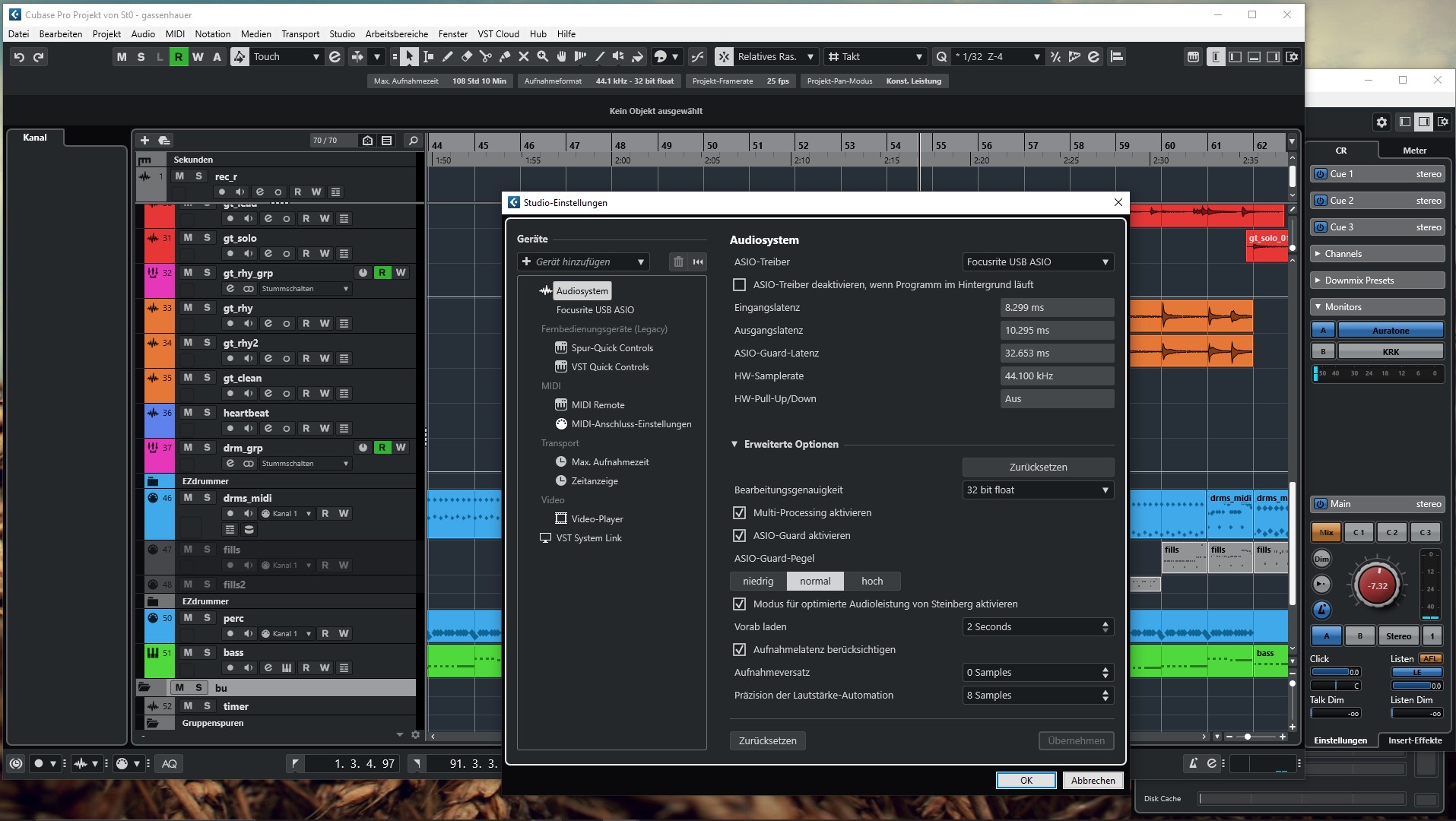This screenshot has height=821, width=1456.
Task: Click metronome icon in transport bar
Action: pos(1193,763)
